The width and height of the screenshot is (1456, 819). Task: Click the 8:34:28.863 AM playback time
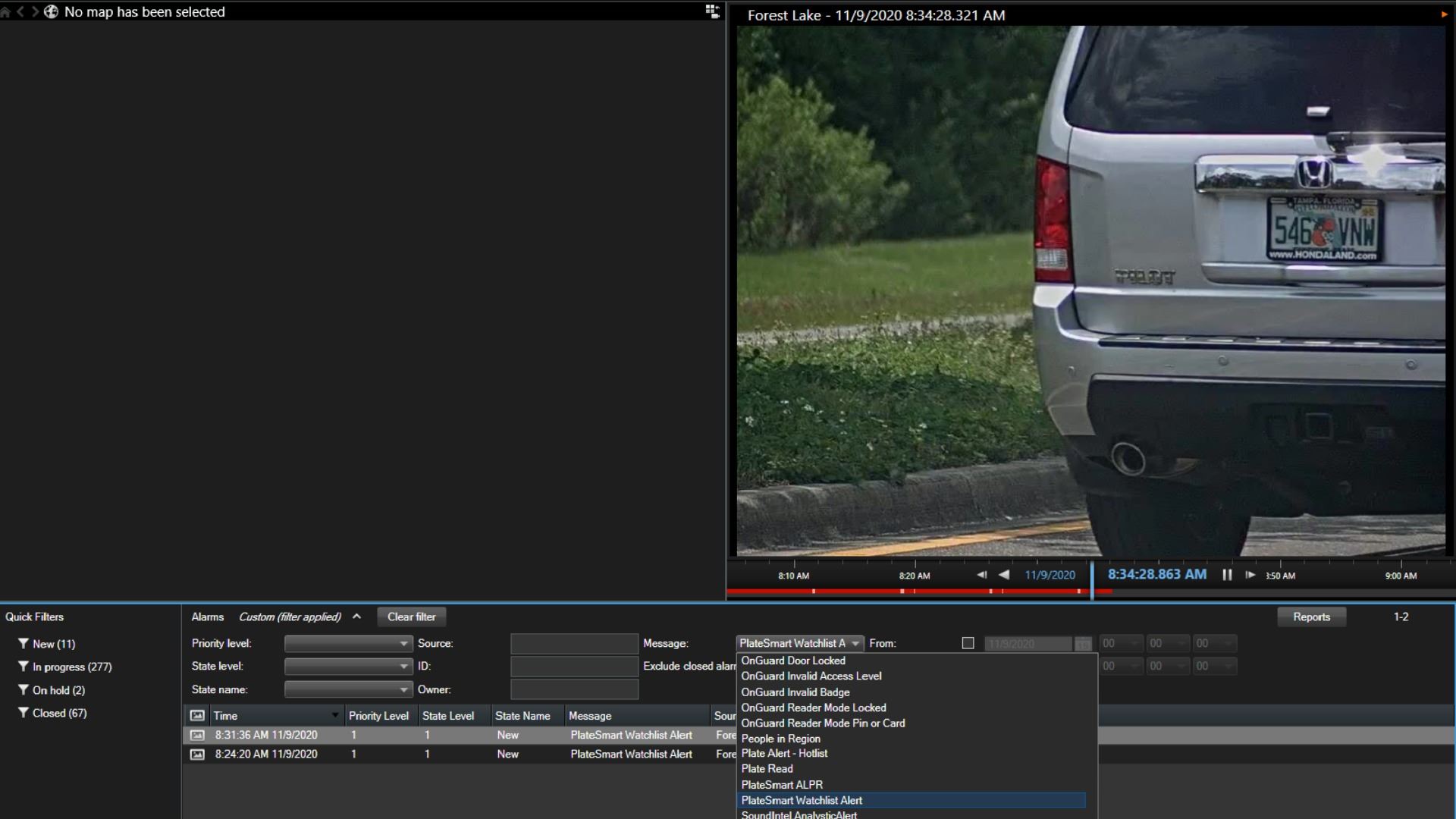pyautogui.click(x=1156, y=574)
